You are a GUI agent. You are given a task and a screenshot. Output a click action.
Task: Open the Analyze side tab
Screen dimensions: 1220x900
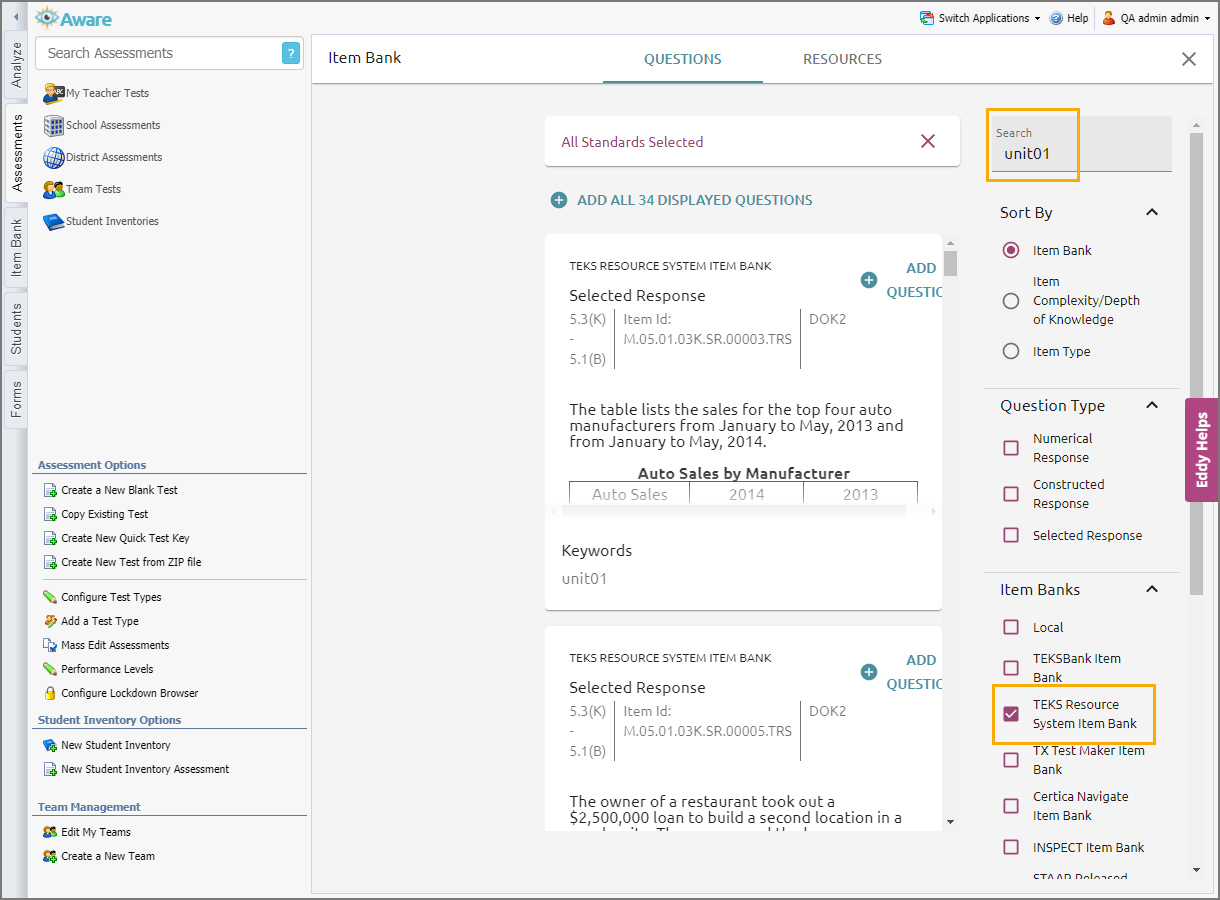(17, 64)
